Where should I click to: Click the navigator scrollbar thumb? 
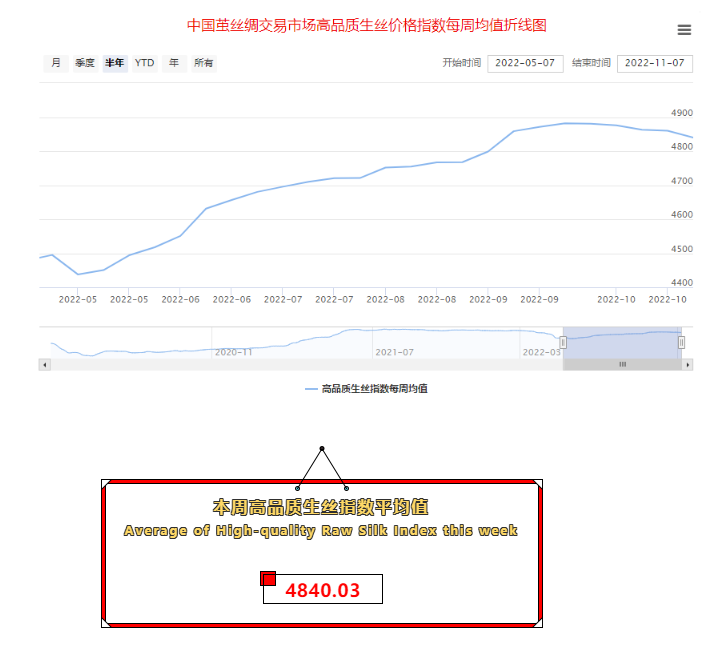pyautogui.click(x=622, y=365)
